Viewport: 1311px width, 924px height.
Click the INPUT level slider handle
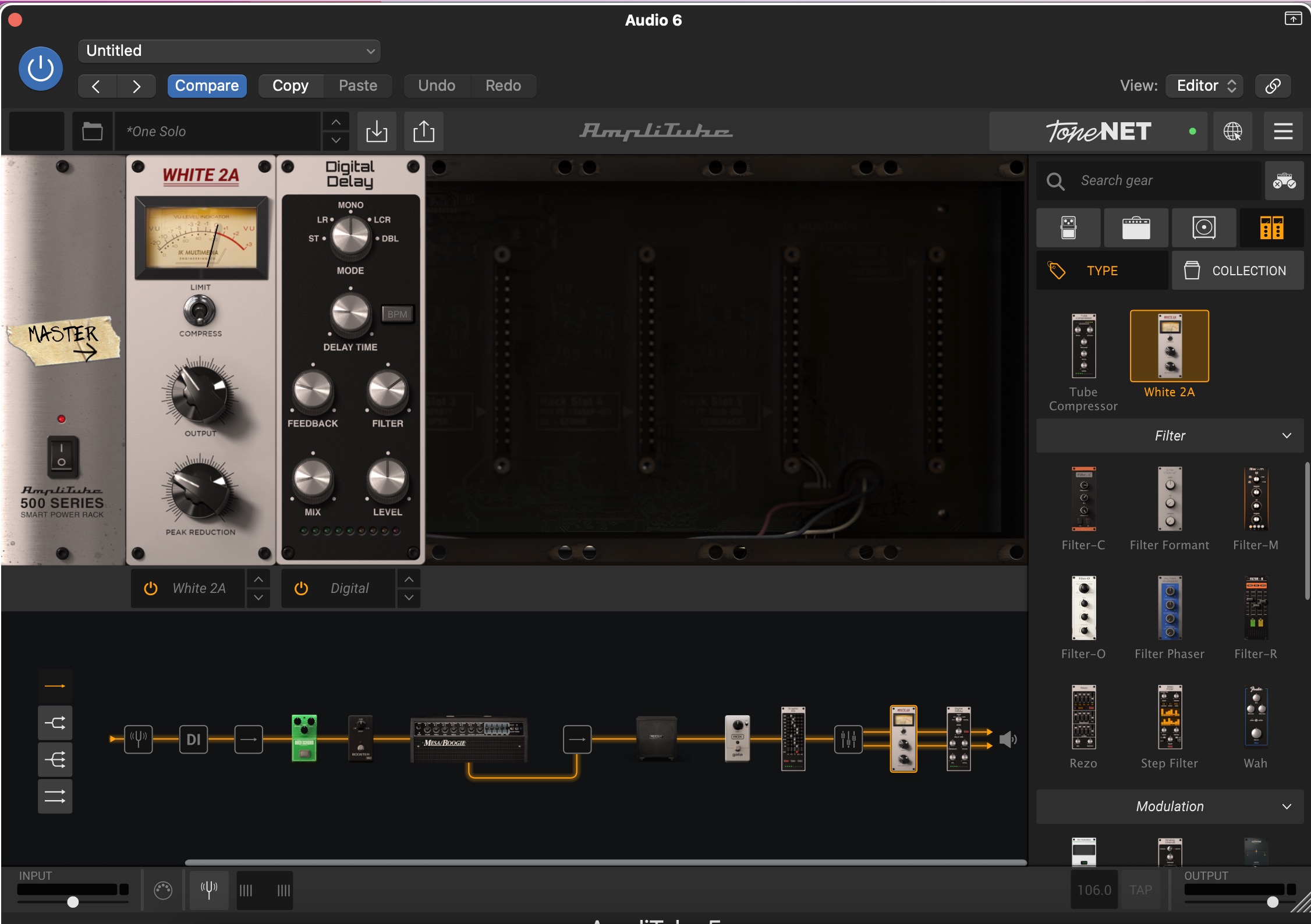point(73,902)
